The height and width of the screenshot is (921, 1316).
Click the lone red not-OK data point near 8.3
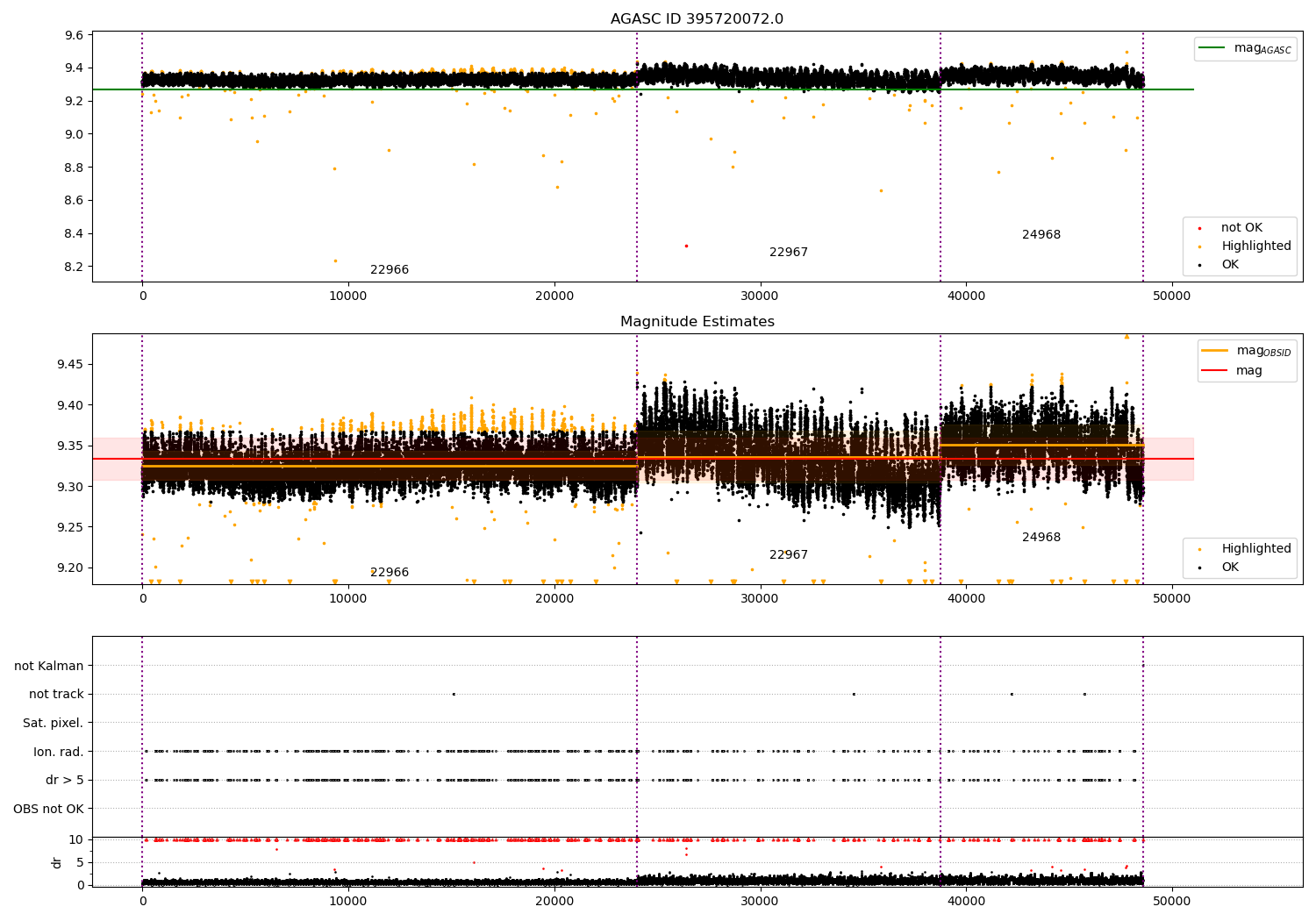(x=686, y=246)
